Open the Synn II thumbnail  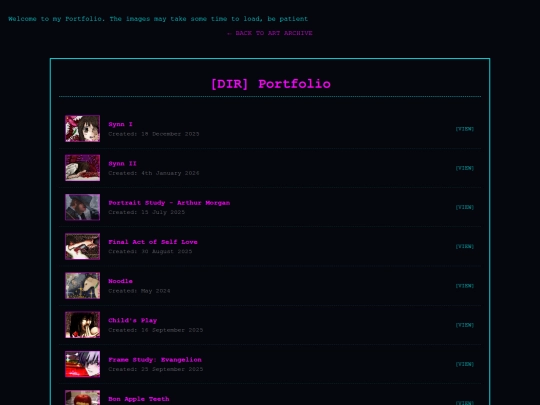pos(83,168)
